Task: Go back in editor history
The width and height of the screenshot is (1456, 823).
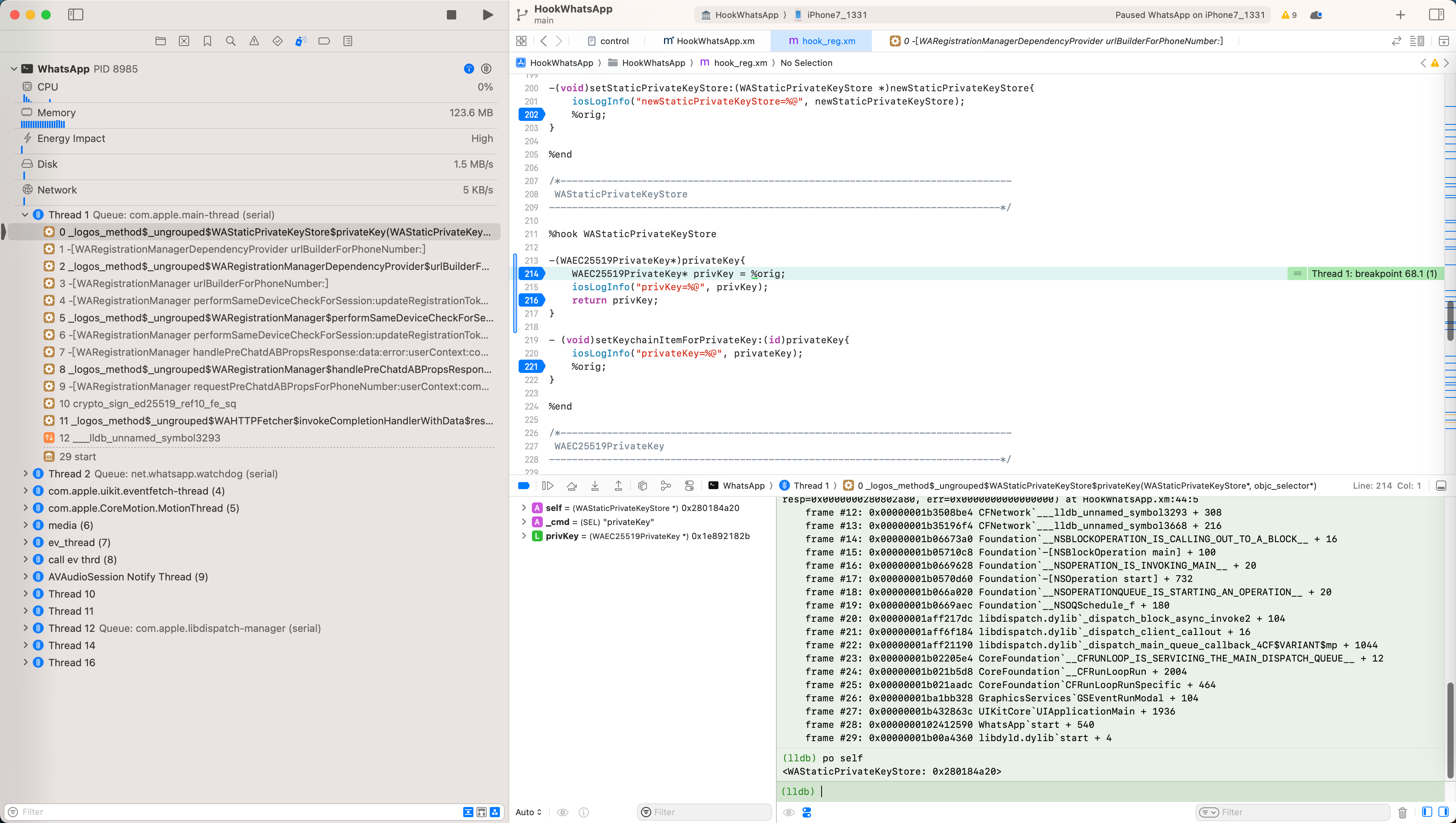Action: (x=544, y=41)
